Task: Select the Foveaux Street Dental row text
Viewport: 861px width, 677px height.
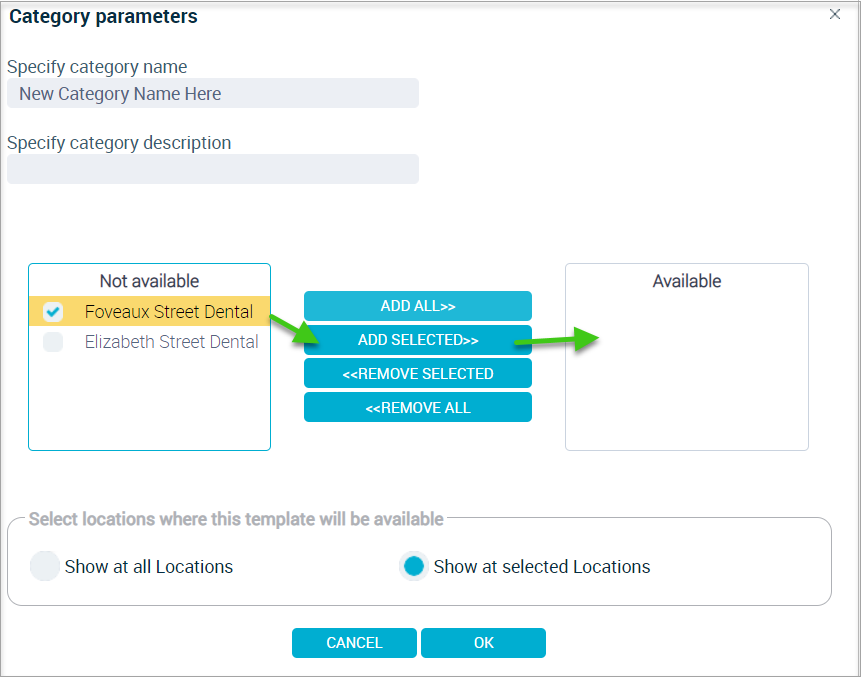Action: (x=169, y=312)
